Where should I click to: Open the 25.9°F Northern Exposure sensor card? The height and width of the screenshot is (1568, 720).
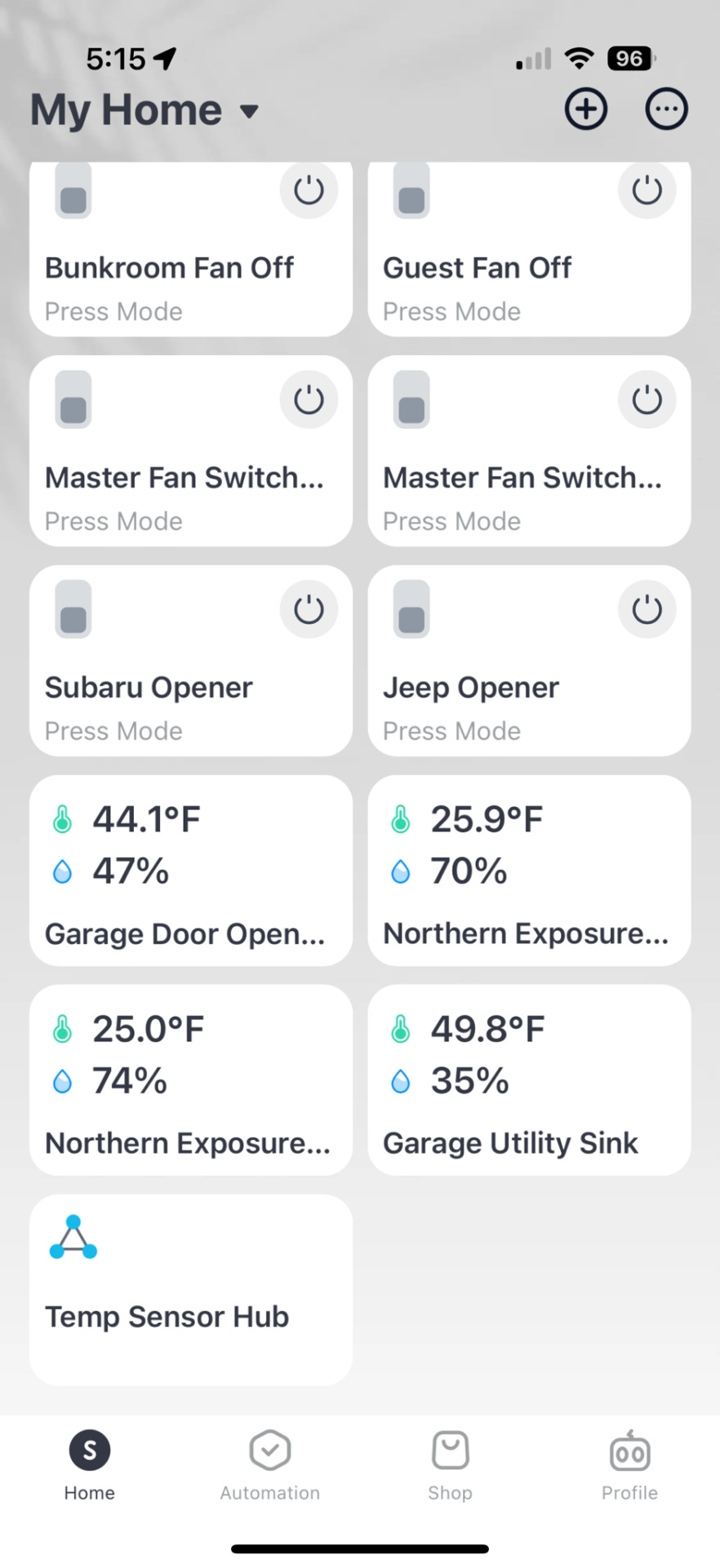click(529, 871)
